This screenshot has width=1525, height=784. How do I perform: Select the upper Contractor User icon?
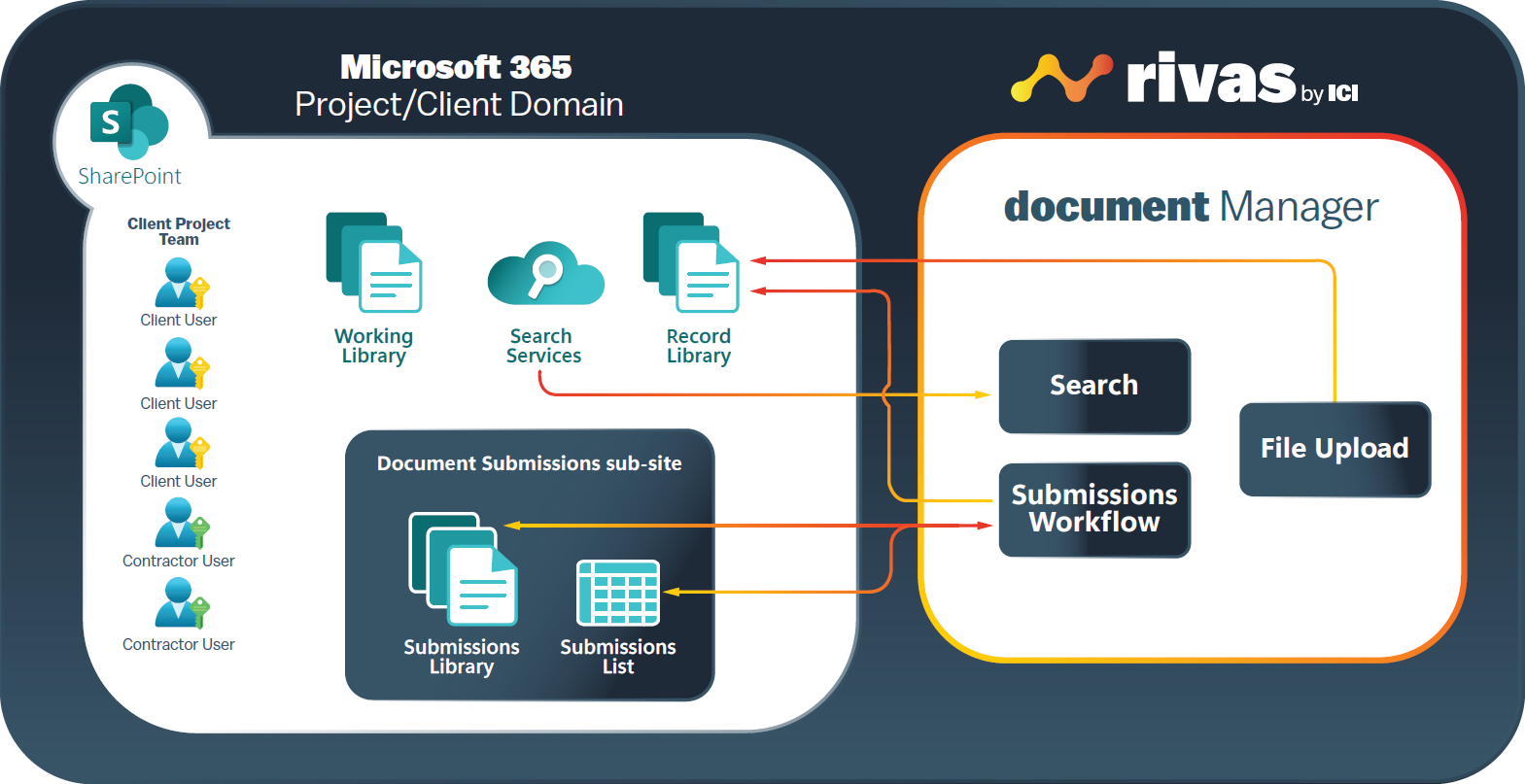(x=182, y=524)
